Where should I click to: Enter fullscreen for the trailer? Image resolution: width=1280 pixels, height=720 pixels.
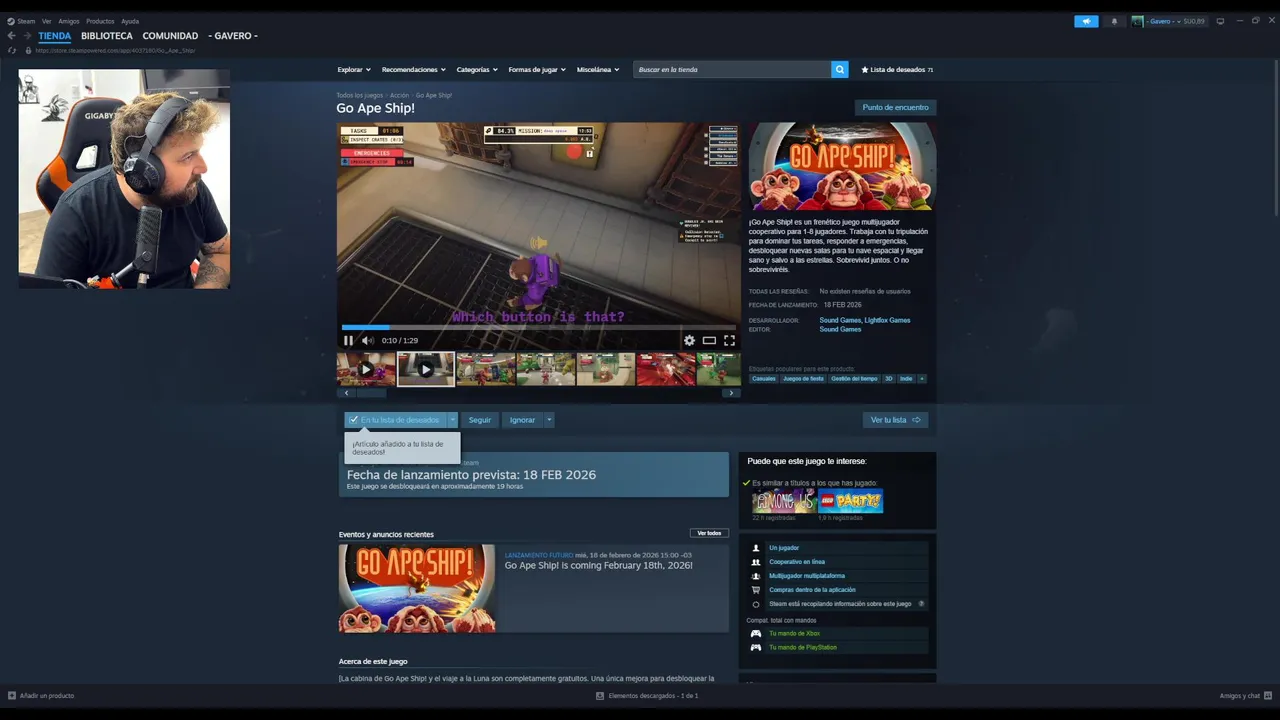(x=729, y=340)
